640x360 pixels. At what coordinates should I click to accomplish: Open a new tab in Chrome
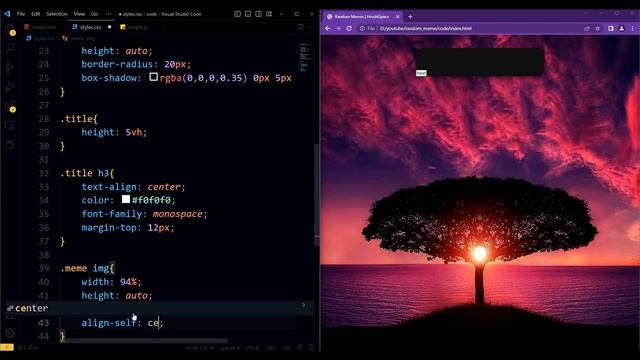[x=410, y=17]
